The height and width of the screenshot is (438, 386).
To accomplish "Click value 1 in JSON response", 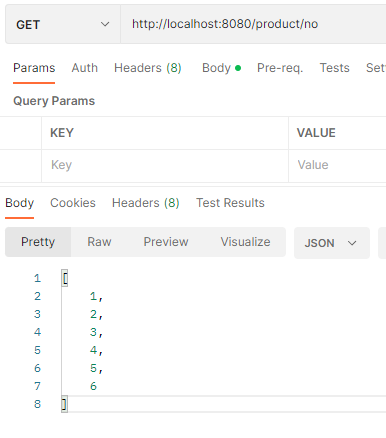I will (x=93, y=296).
